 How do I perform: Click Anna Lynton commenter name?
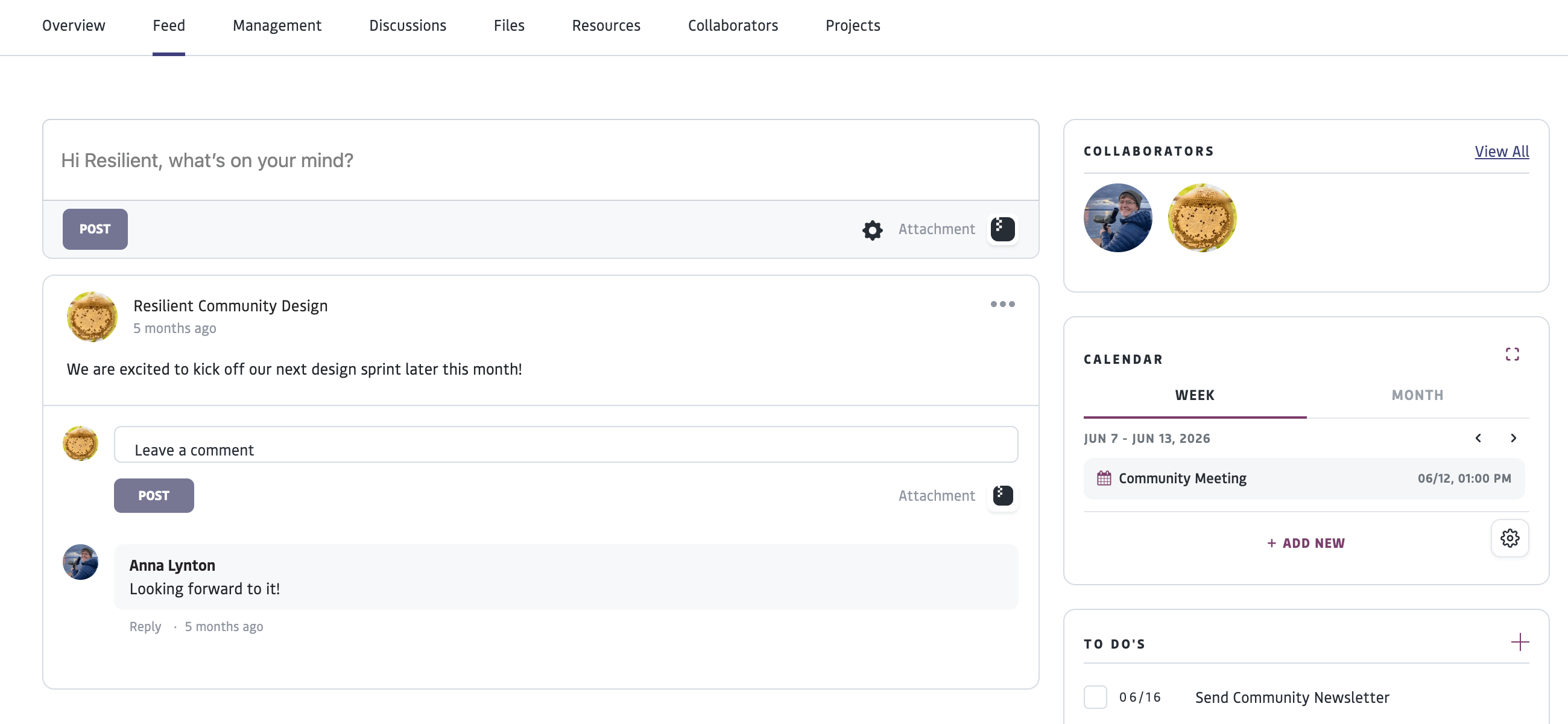[x=172, y=565]
